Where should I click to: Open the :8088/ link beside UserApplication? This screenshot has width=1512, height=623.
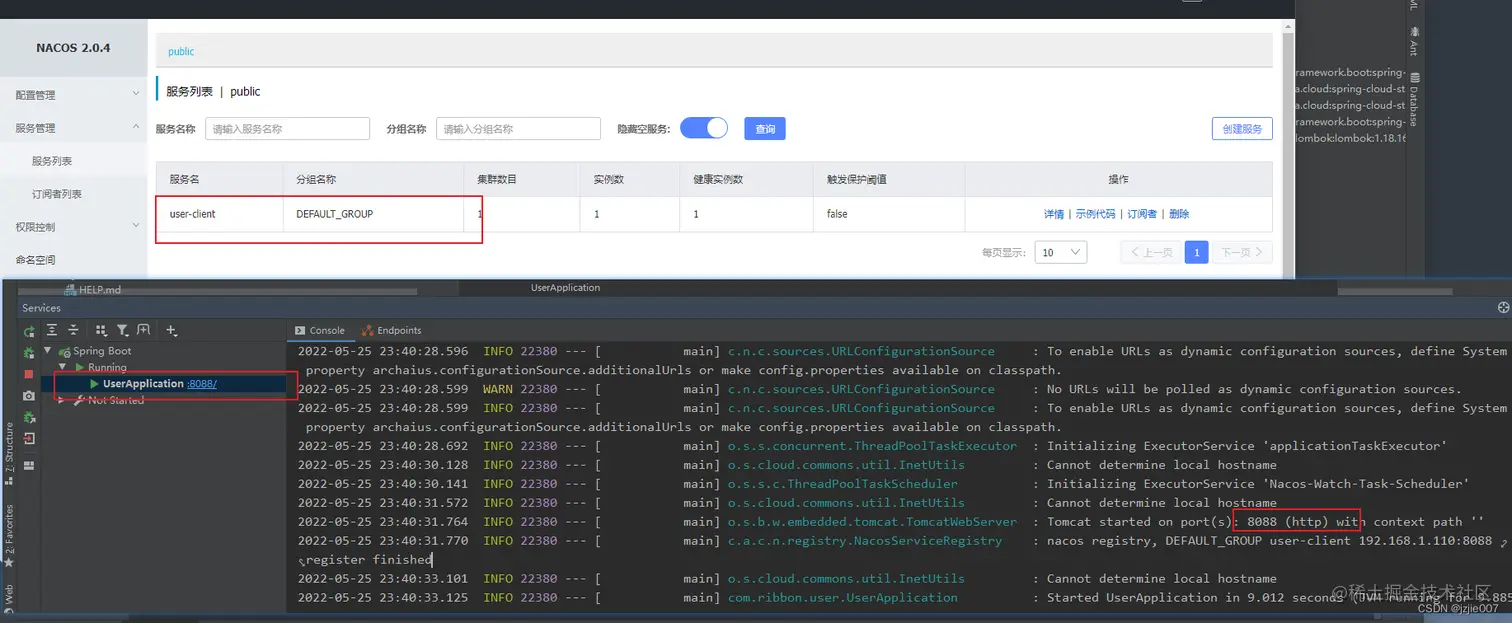pos(202,384)
